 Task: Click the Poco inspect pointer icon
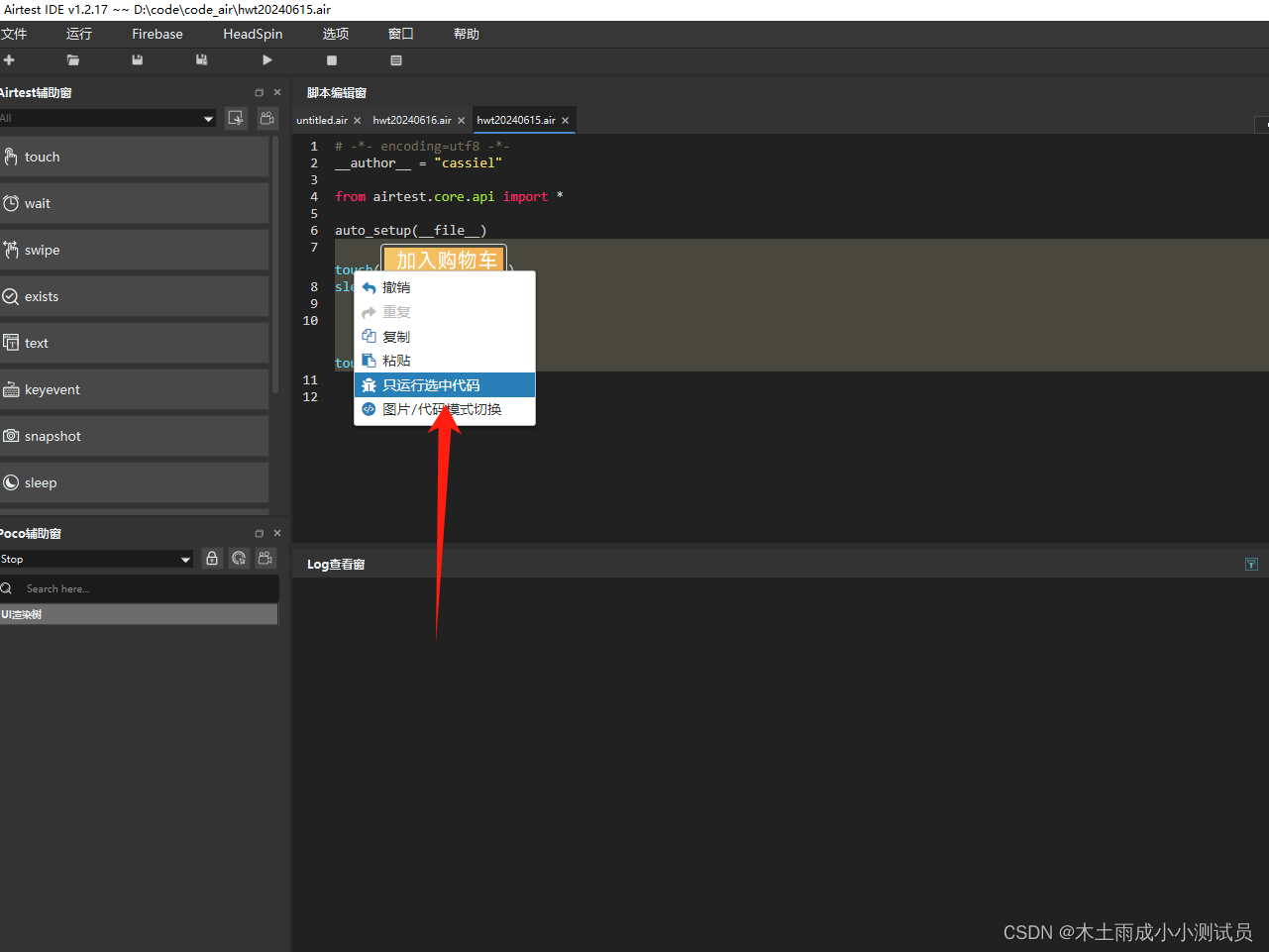click(x=239, y=559)
